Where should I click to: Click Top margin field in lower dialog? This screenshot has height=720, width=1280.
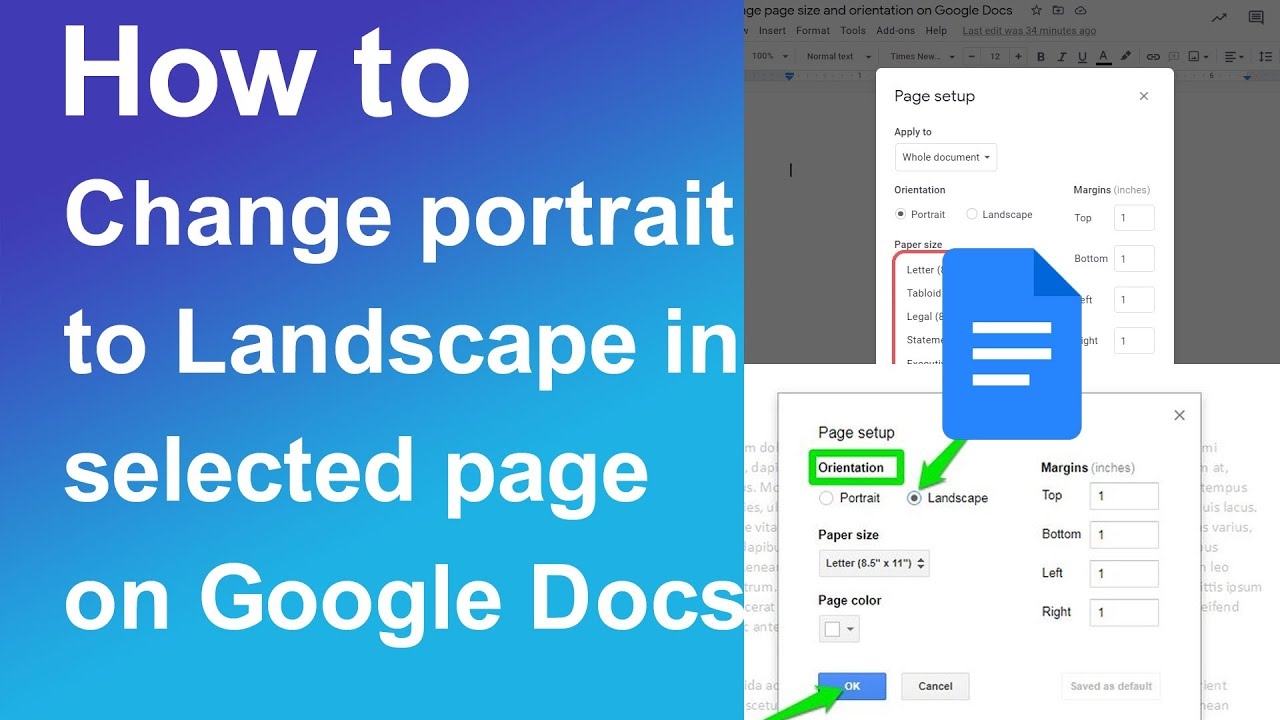click(1124, 496)
